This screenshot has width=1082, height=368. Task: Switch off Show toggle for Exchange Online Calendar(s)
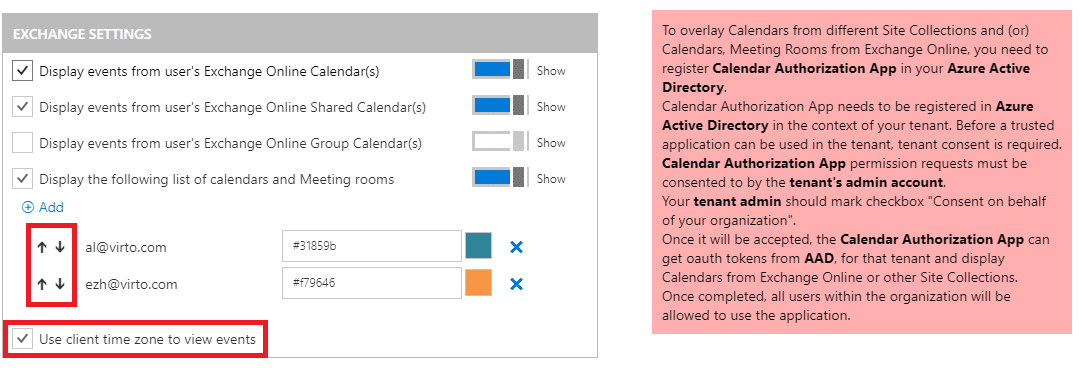tap(499, 70)
